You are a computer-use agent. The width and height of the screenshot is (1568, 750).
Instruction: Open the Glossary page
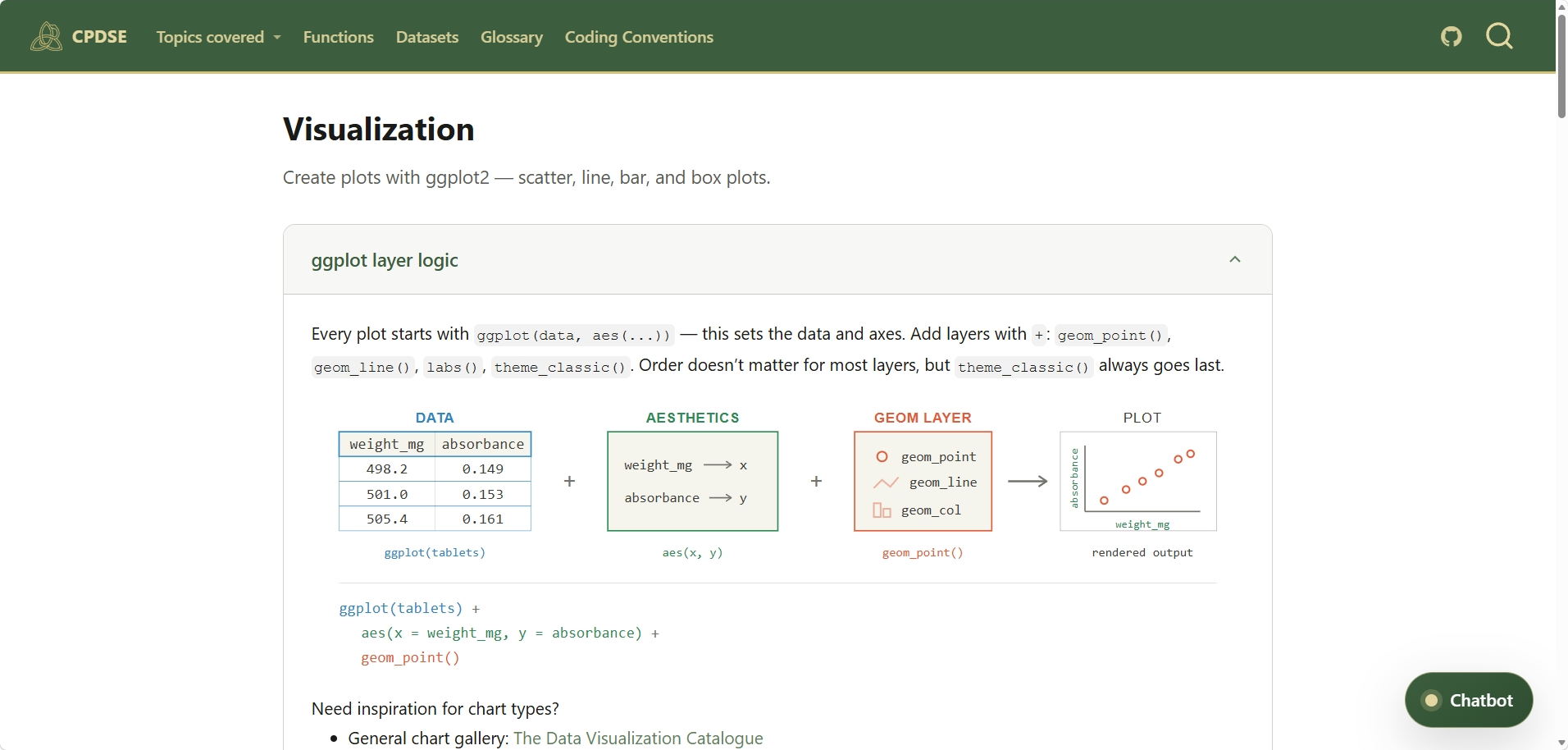click(x=512, y=37)
